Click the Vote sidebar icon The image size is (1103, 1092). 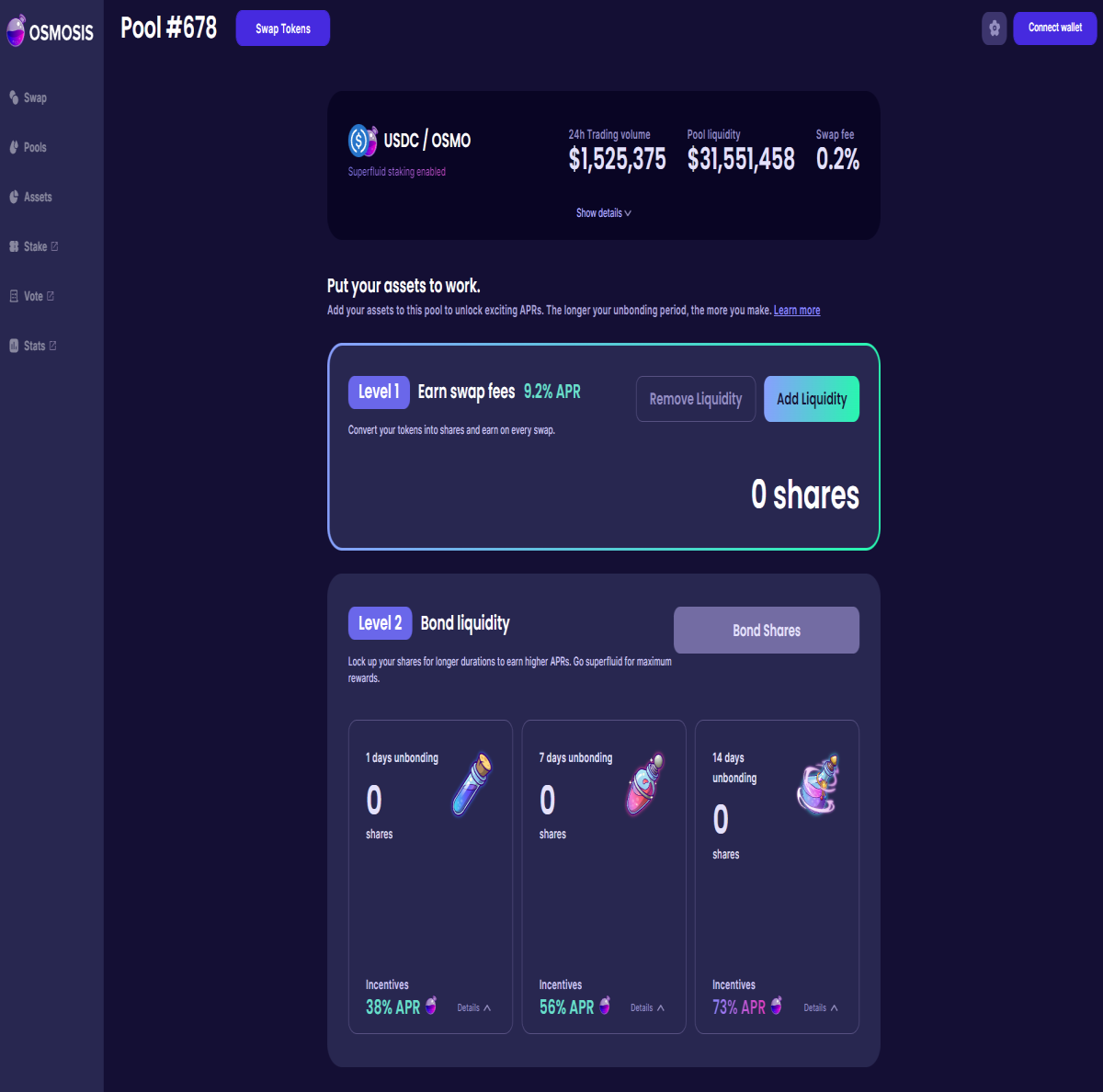pos(14,296)
